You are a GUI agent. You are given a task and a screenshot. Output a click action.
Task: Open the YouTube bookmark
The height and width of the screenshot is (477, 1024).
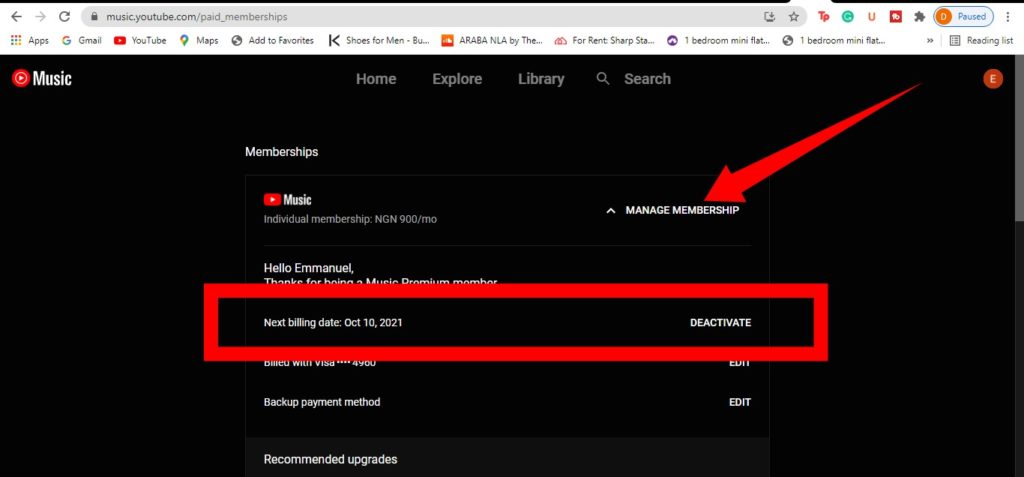(x=140, y=41)
